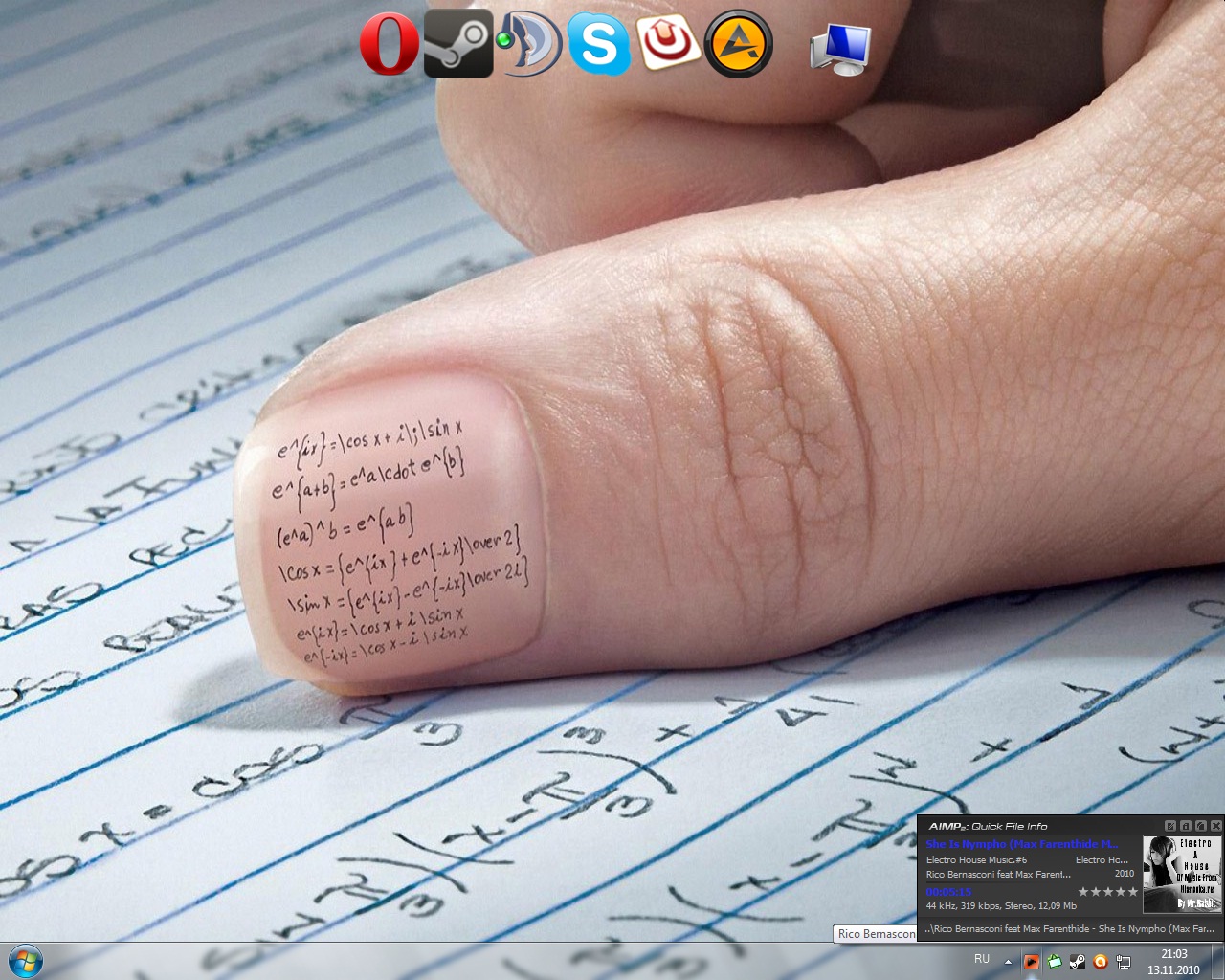Click the release year 2010 in AIMP popup
The height and width of the screenshot is (980, 1225).
1125,874
